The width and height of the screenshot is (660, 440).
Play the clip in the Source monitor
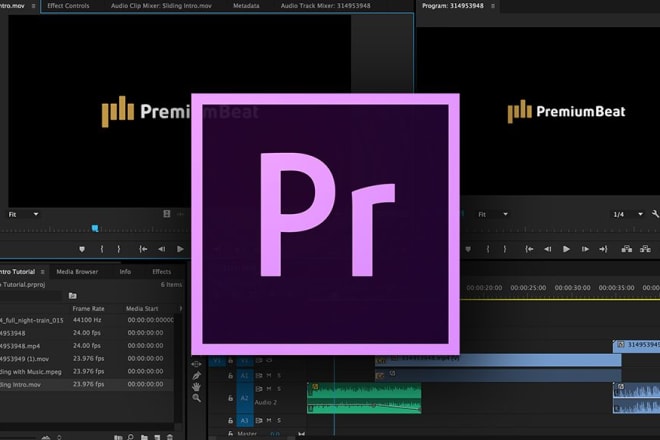click(180, 249)
